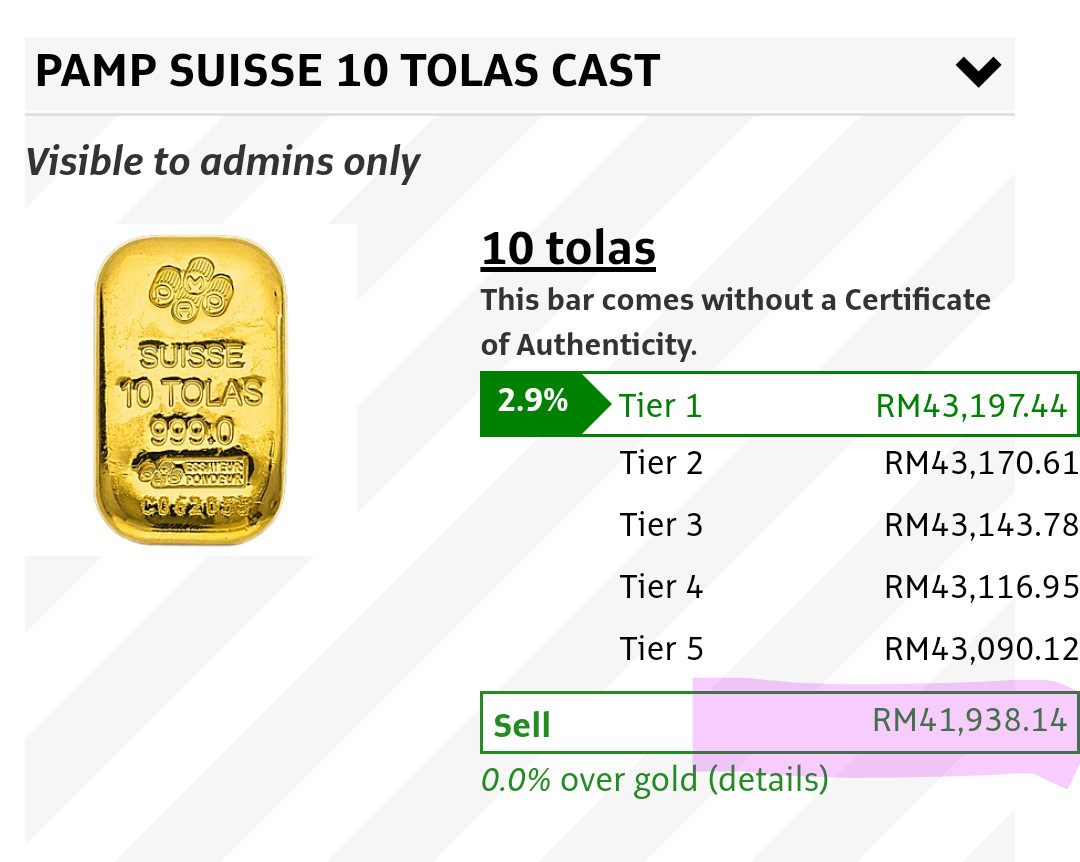
Task: Select the Tier 3 label
Action: (660, 525)
